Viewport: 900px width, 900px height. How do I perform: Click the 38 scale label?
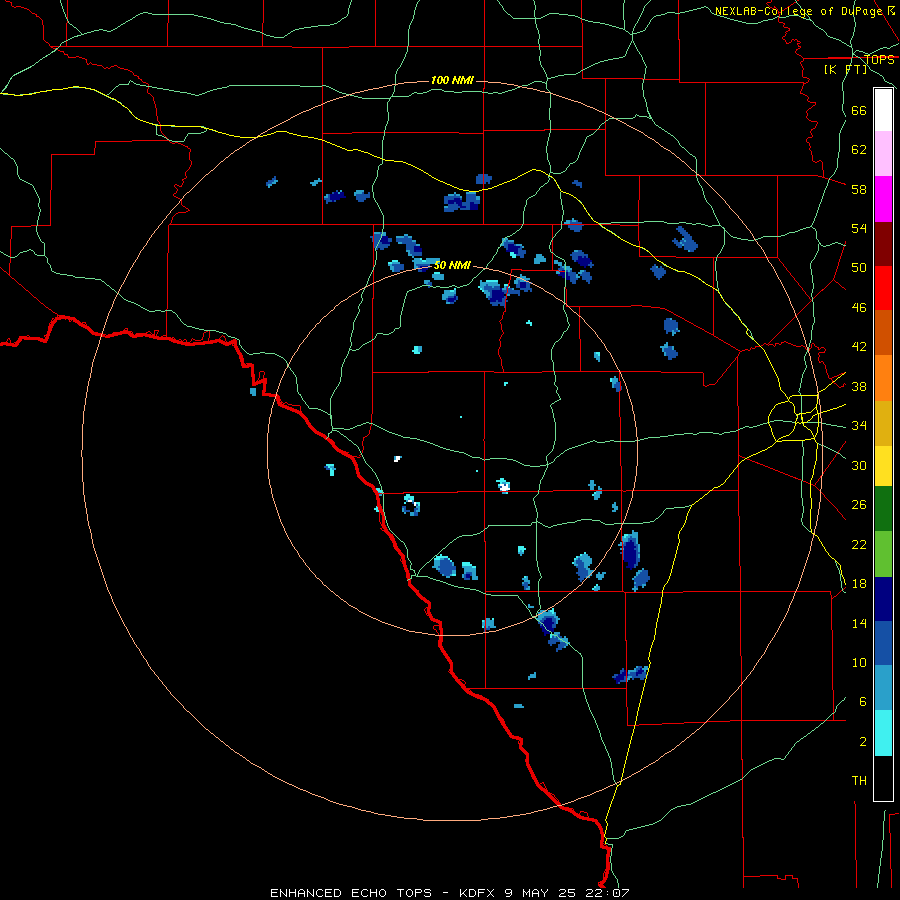coord(859,386)
